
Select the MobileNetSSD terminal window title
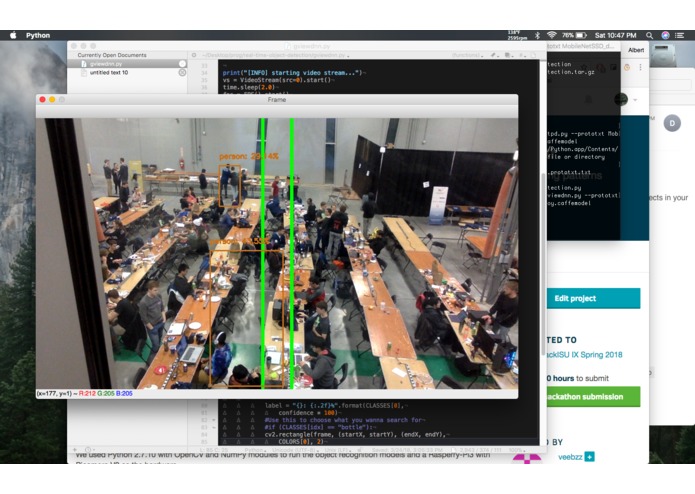(581, 46)
